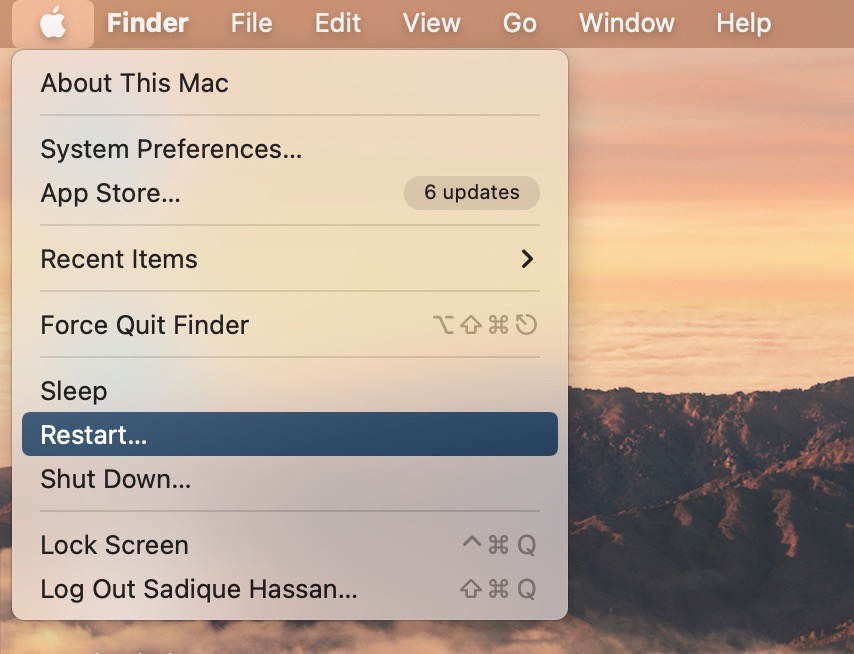Screen dimensions: 854x654
Task: Select the highlighted Restart option
Action: click(x=94, y=434)
